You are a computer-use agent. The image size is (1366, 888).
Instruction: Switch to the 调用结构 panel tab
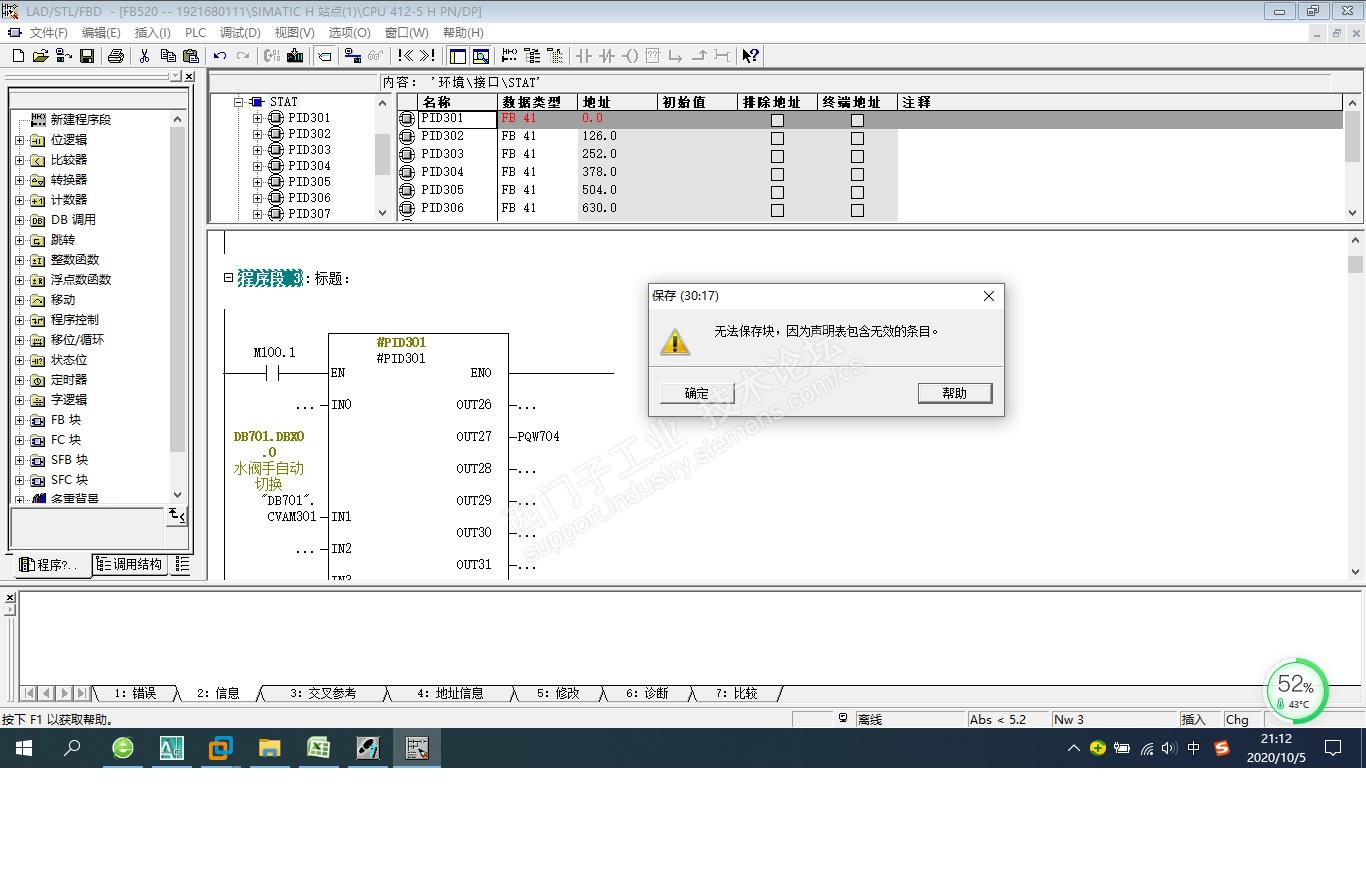pos(132,565)
